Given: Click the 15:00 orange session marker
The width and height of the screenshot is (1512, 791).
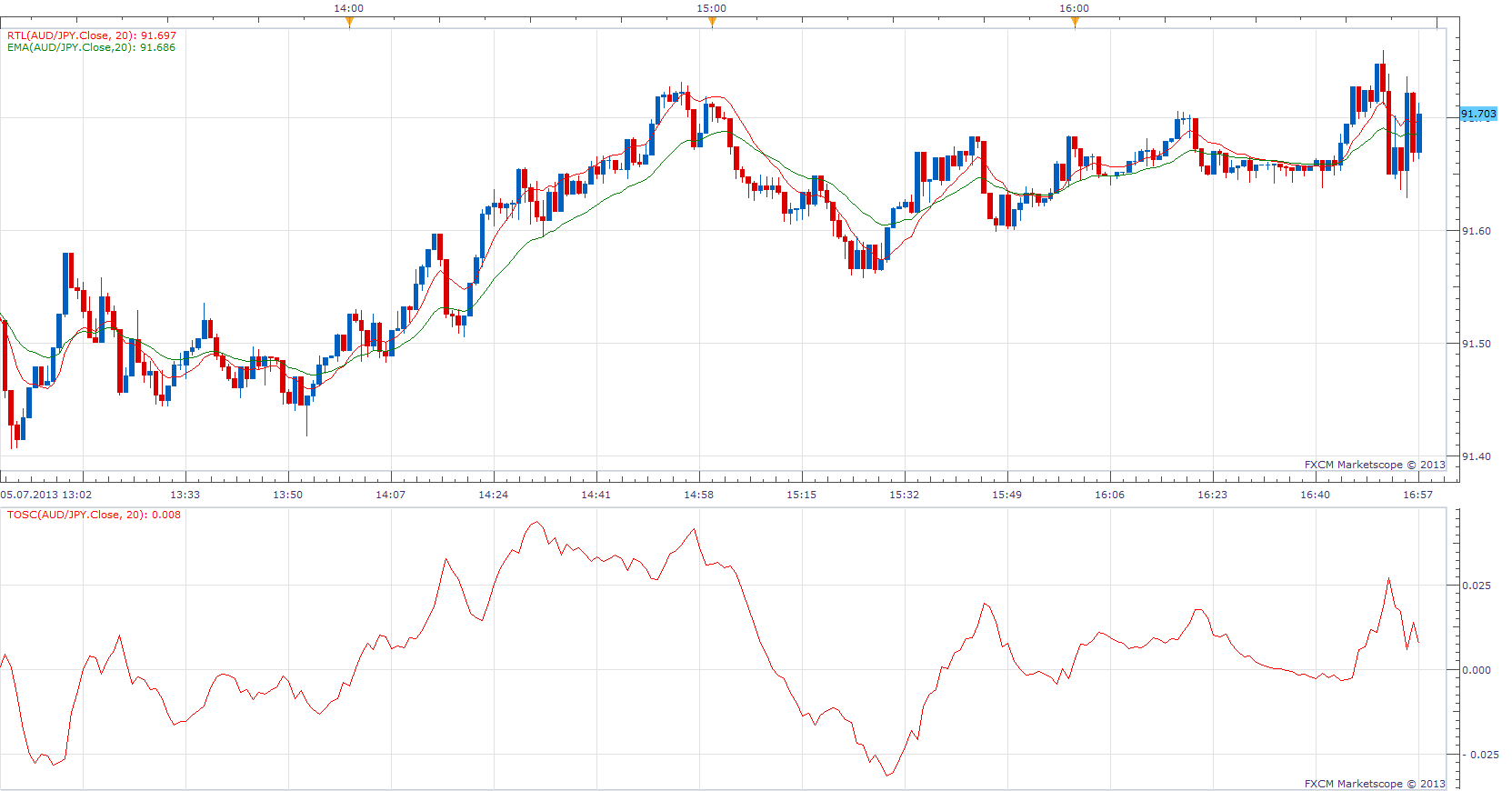Looking at the screenshot, I should tap(712, 23).
